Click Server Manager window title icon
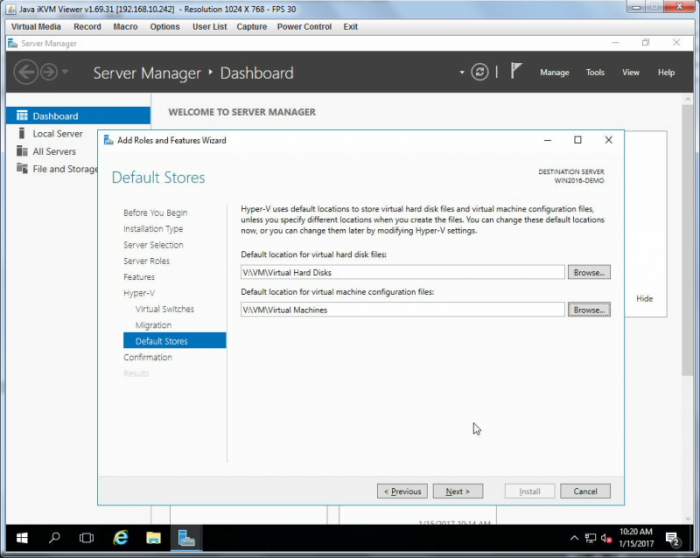 tap(12, 43)
